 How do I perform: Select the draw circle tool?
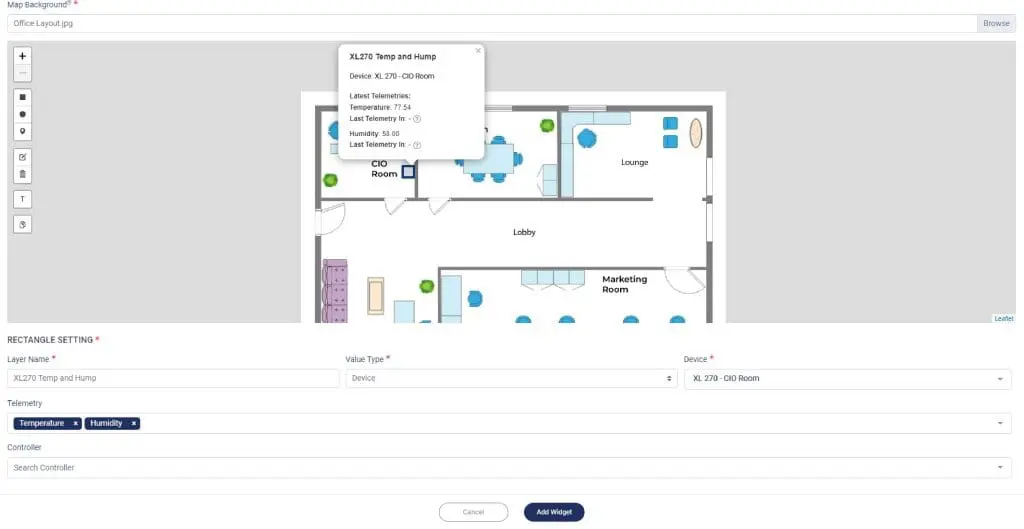[23, 114]
